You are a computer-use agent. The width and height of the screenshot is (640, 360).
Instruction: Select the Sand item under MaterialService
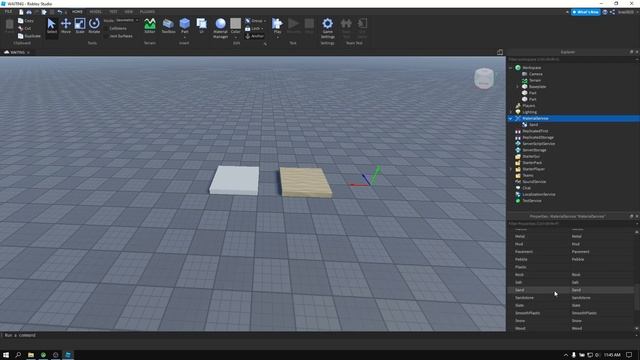pos(533,125)
